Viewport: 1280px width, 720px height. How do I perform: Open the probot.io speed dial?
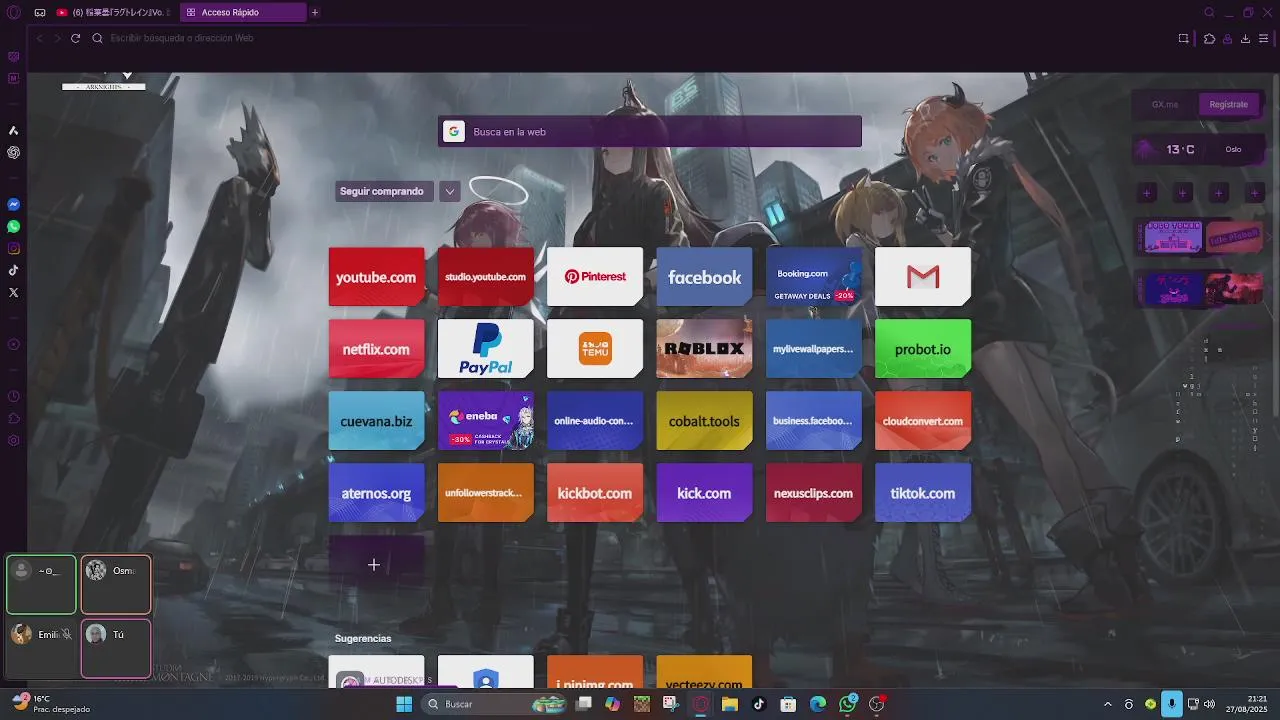coord(923,349)
